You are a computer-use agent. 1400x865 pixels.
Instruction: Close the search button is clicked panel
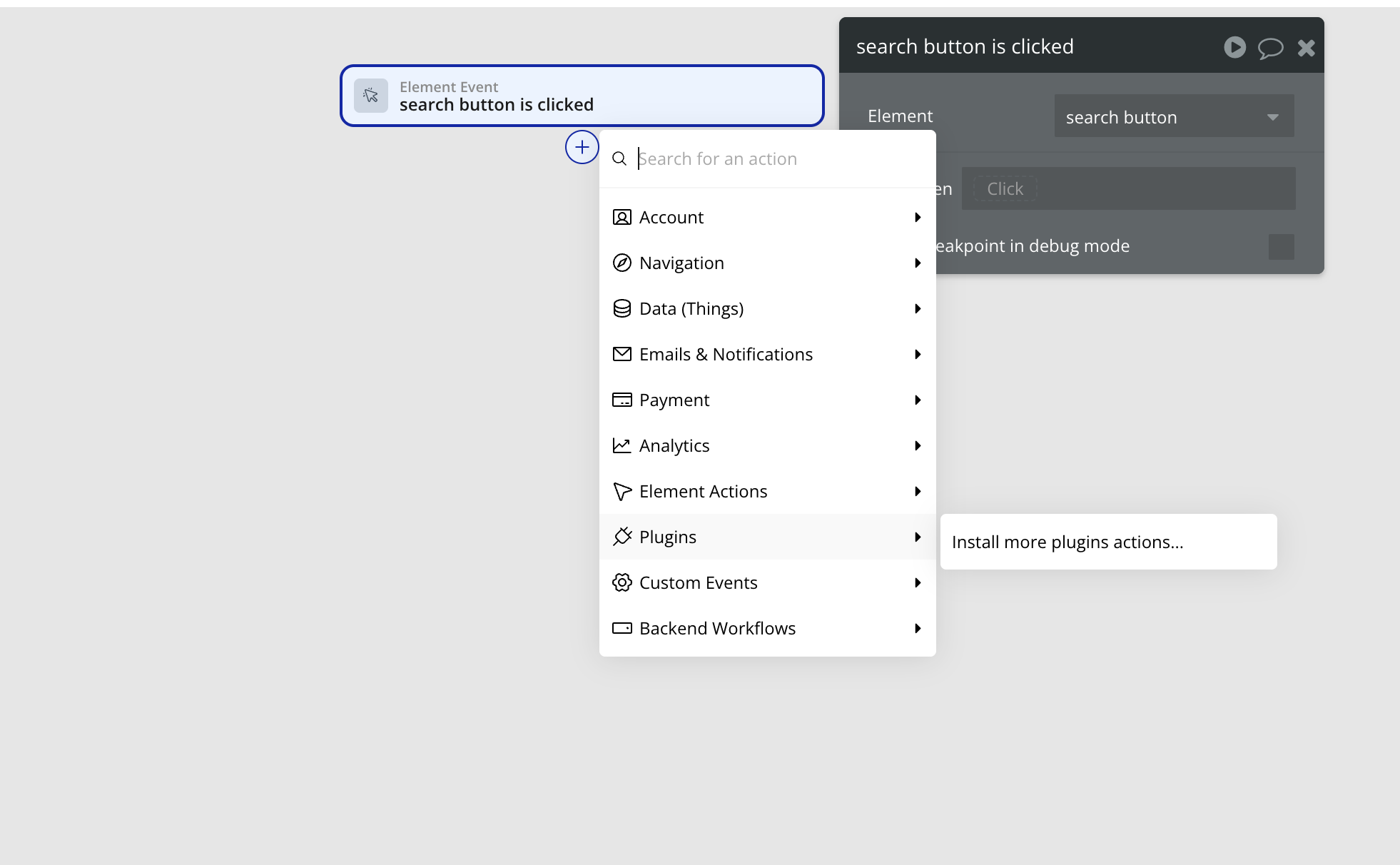coord(1307,48)
